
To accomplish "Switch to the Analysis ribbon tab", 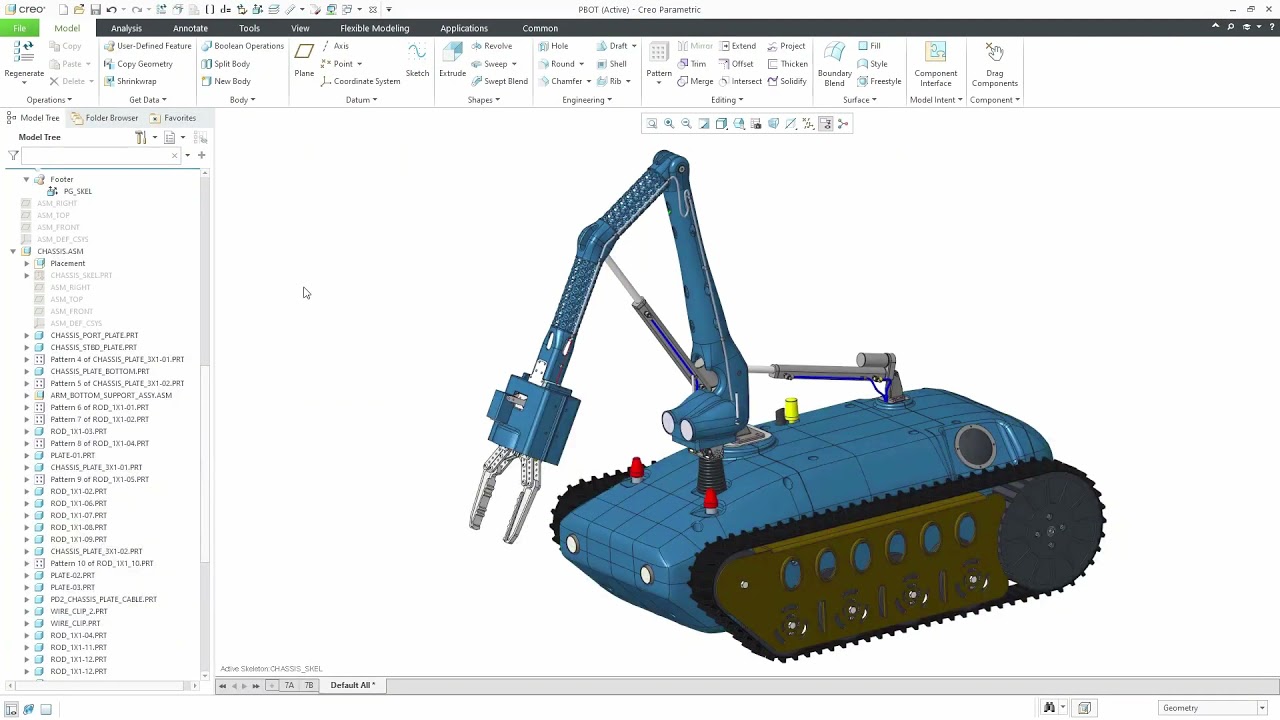I will (126, 28).
